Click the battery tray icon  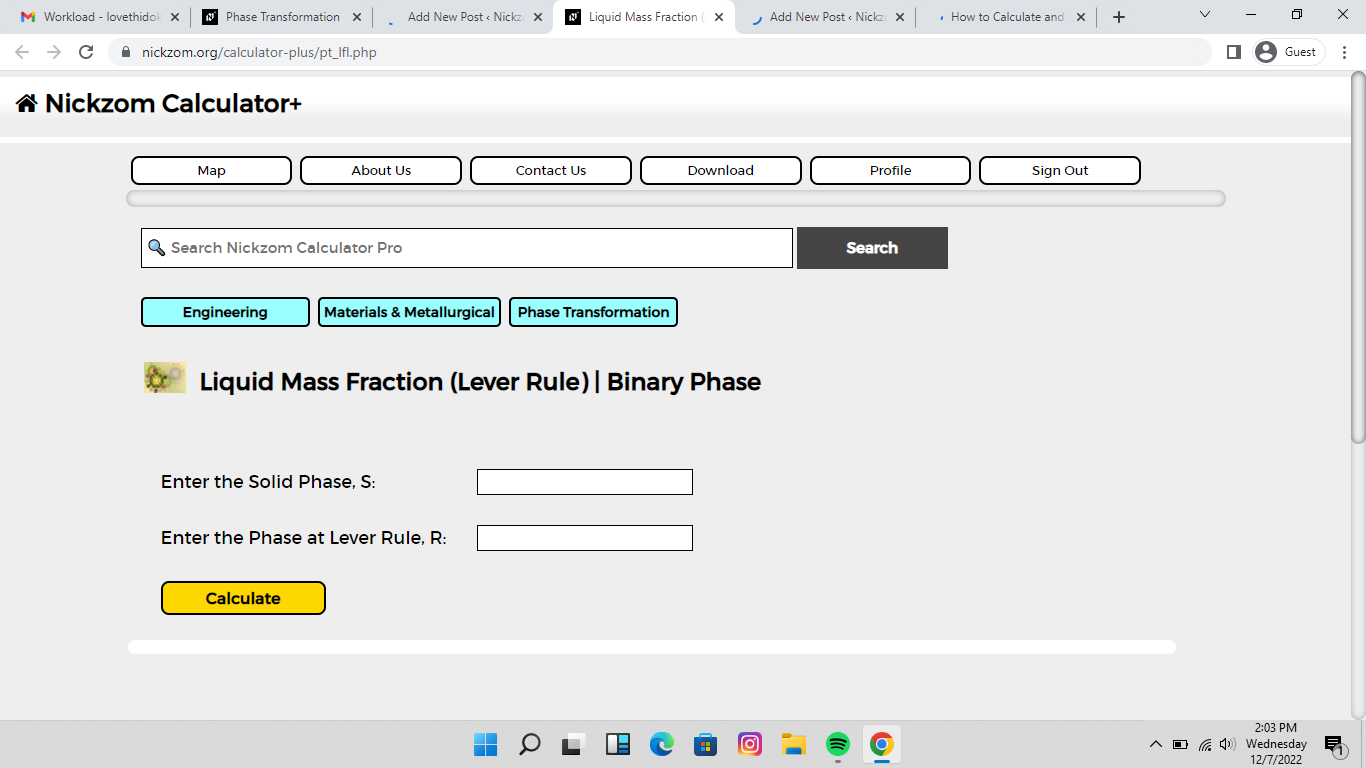pos(1181,744)
